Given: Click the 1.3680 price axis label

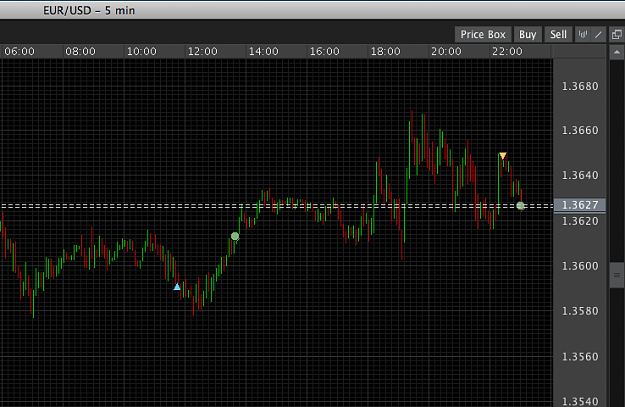Looking at the screenshot, I should (x=580, y=86).
